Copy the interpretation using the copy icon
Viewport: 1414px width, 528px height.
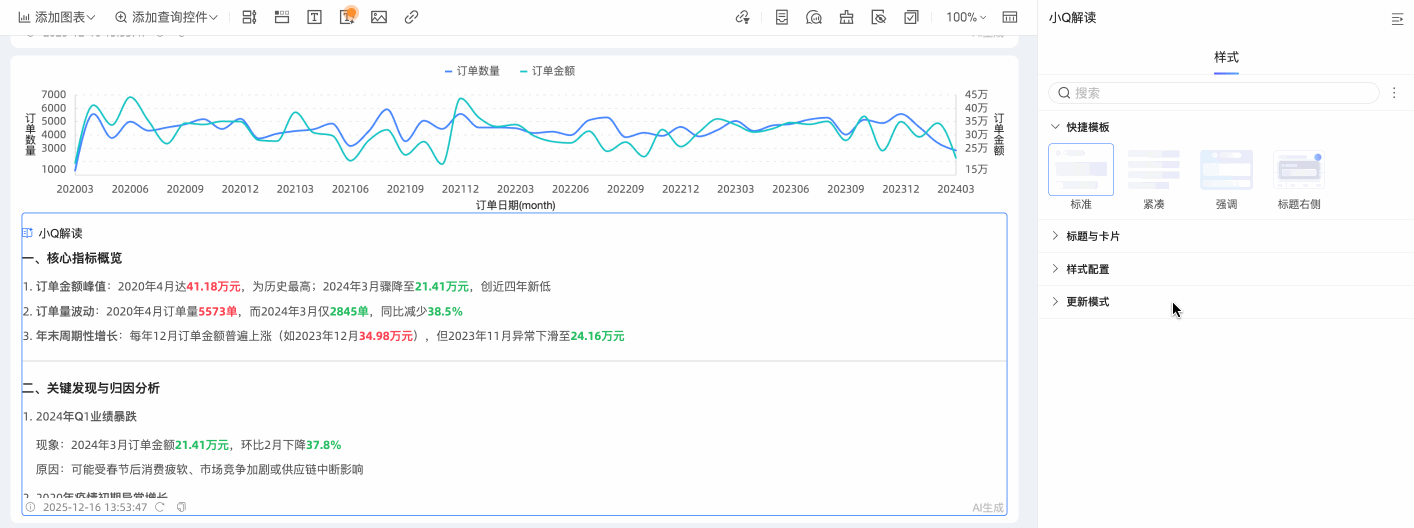tap(182, 507)
